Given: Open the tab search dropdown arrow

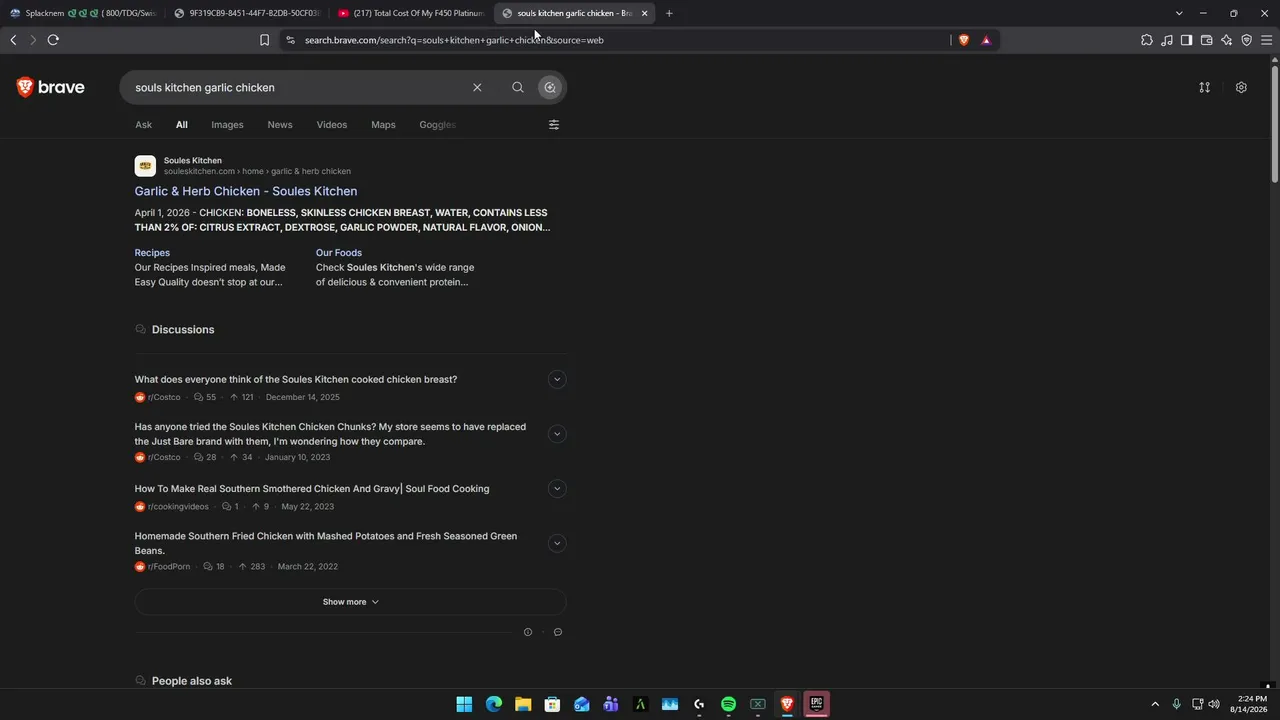Looking at the screenshot, I should tap(1179, 13).
